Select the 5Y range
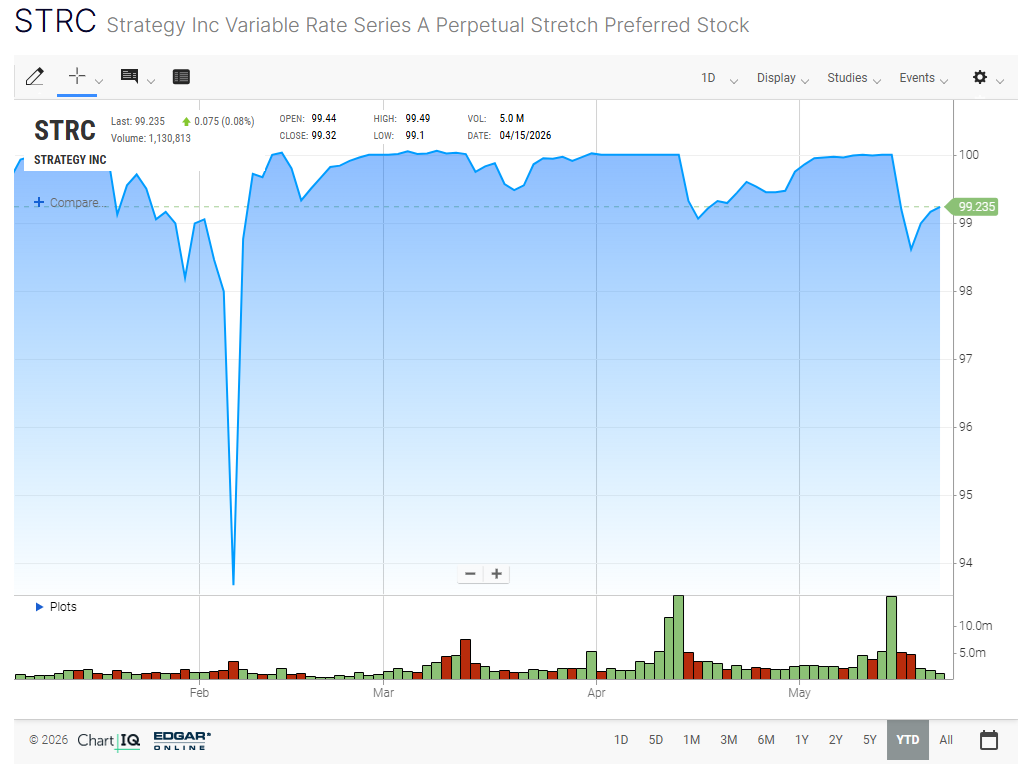Image resolution: width=1018 pixels, height=772 pixels. (x=870, y=740)
